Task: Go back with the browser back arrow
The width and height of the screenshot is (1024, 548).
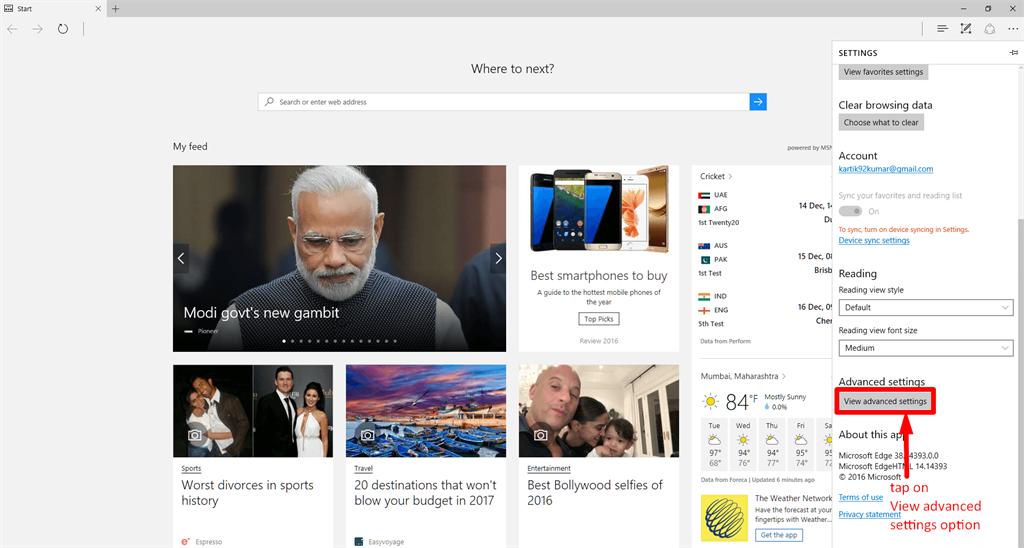Action: pyautogui.click(x=12, y=29)
